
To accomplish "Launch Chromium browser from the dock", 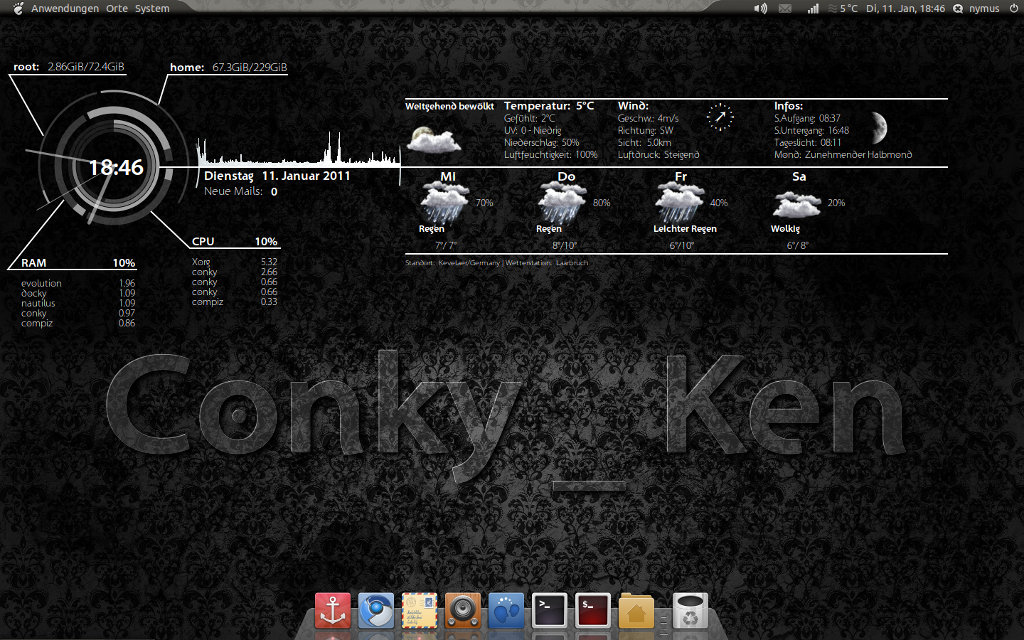I will point(376,611).
